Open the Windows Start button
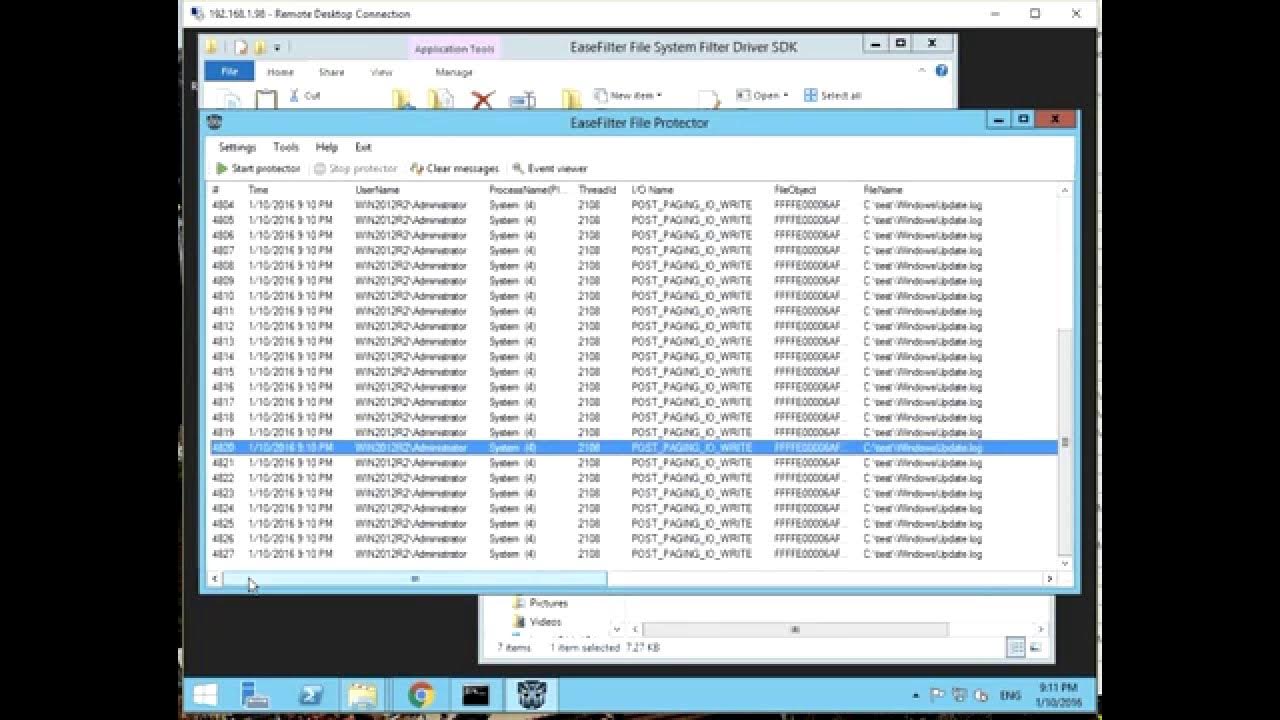1280x720 pixels. click(x=207, y=694)
